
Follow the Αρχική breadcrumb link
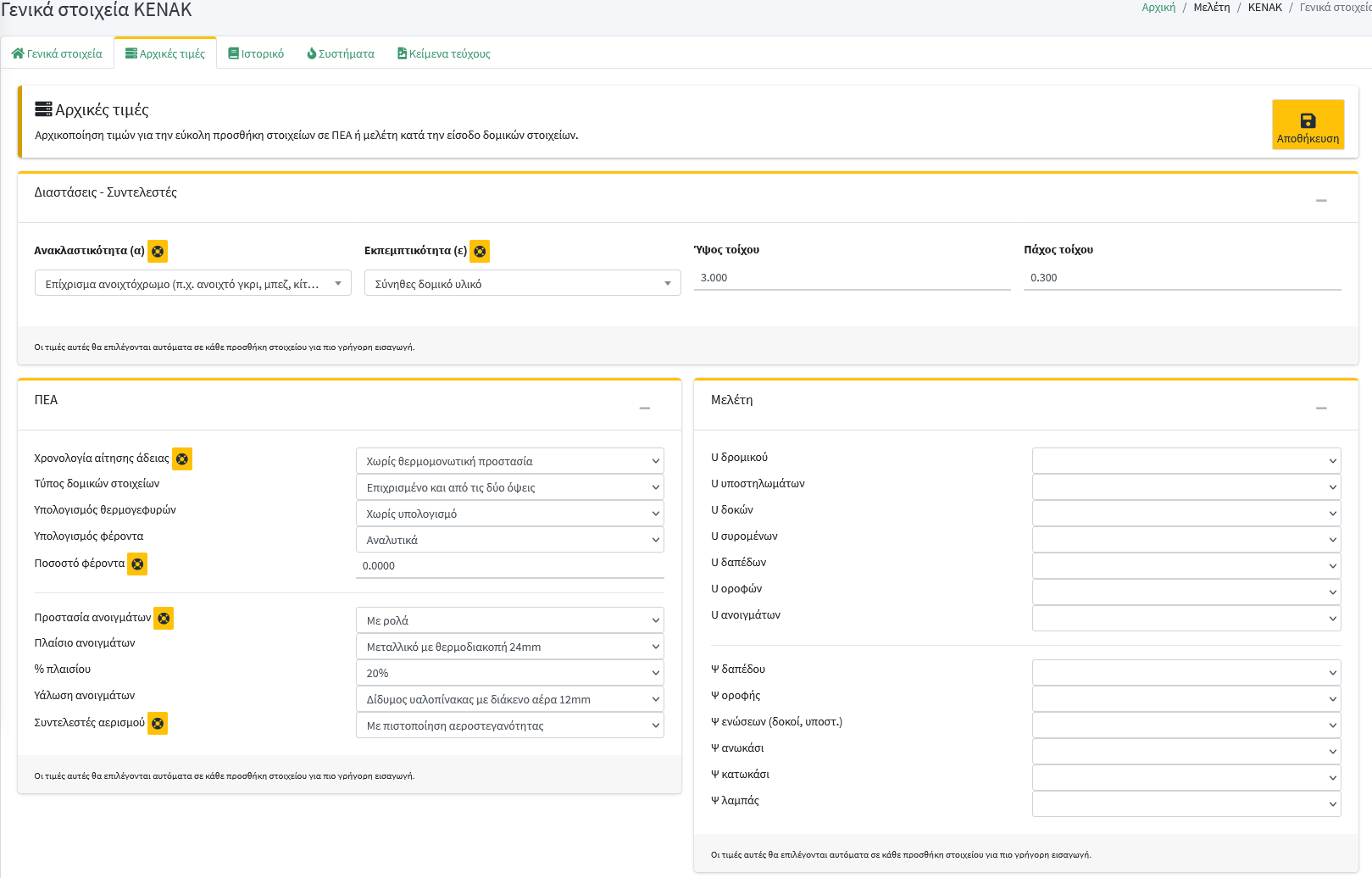tap(1158, 8)
